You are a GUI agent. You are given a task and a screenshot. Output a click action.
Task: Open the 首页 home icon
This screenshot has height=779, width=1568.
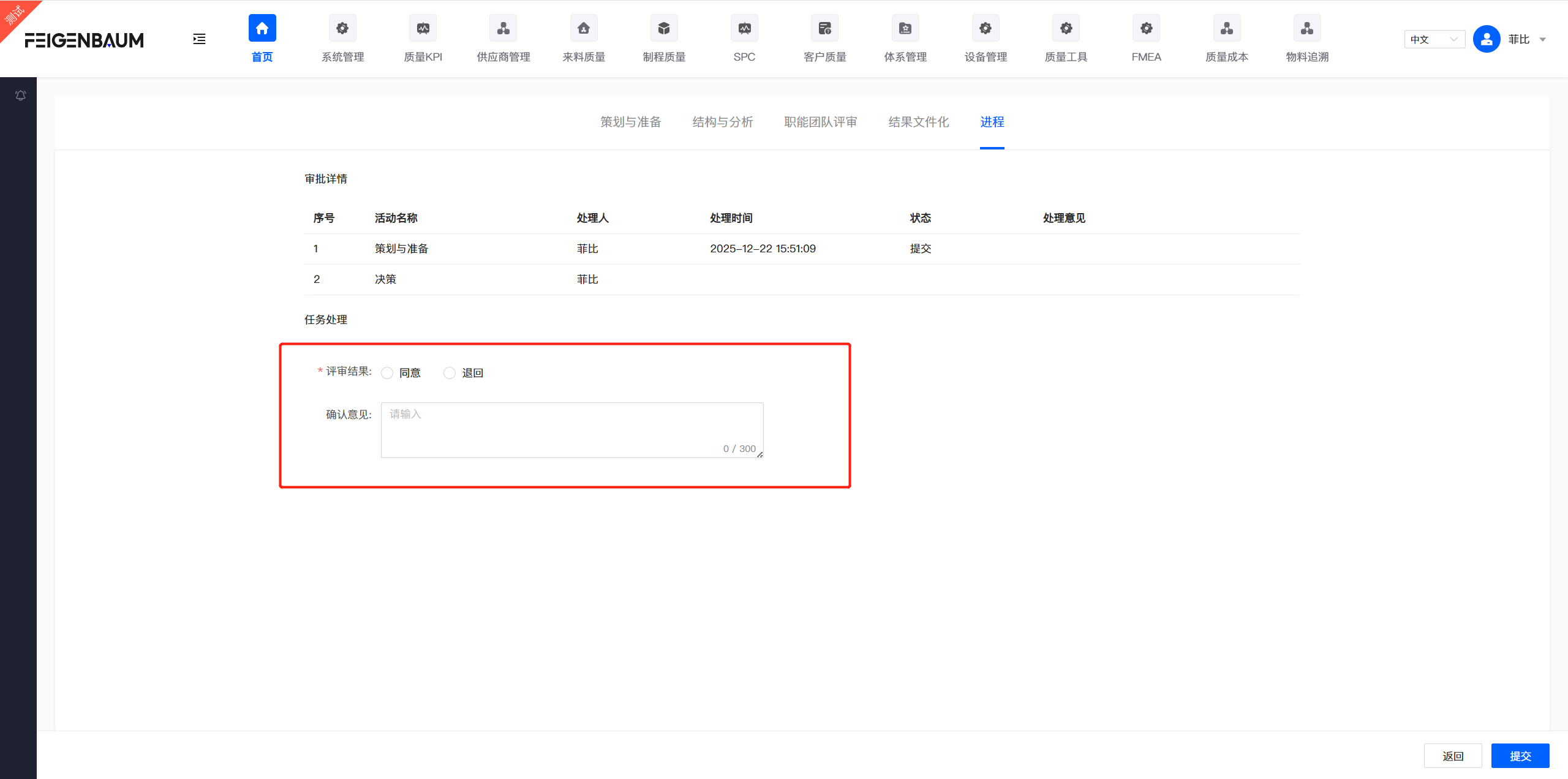[x=262, y=28]
